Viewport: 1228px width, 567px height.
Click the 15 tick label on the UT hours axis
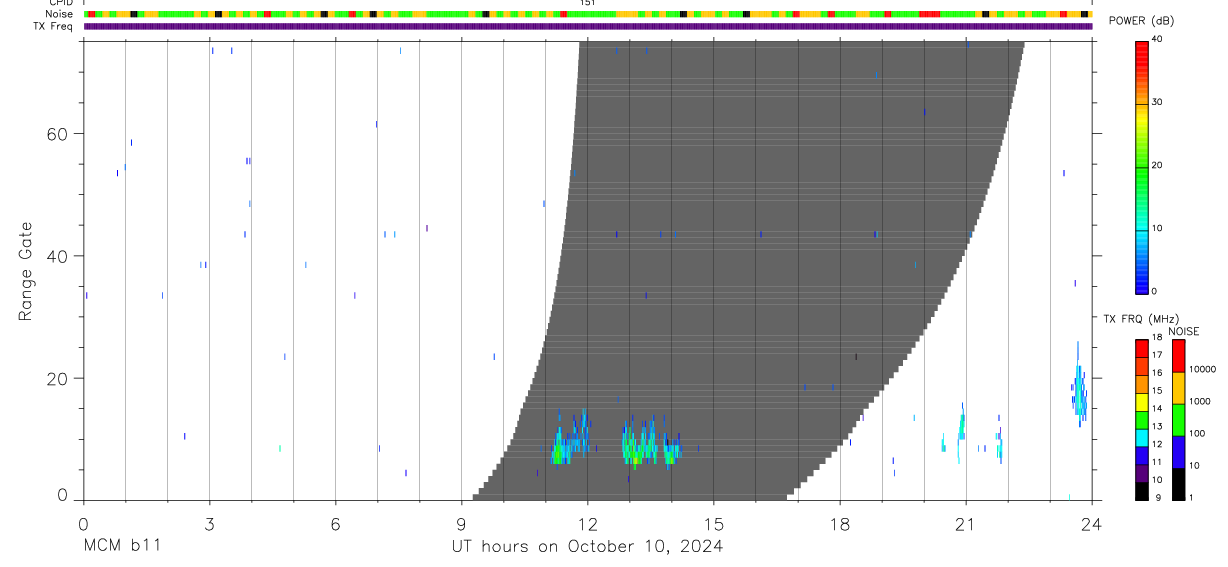(713, 524)
